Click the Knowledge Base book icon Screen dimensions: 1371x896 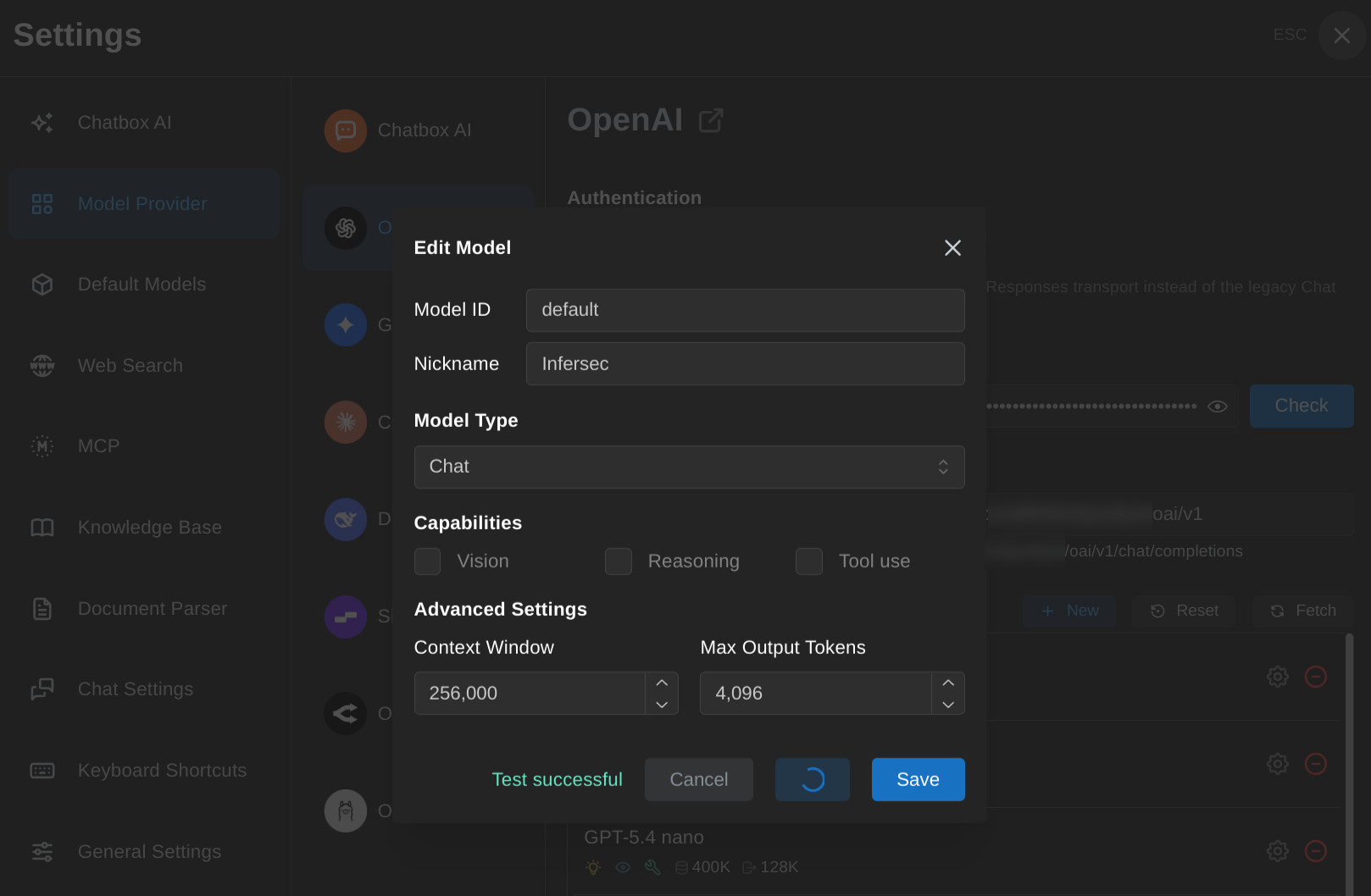[x=42, y=528]
